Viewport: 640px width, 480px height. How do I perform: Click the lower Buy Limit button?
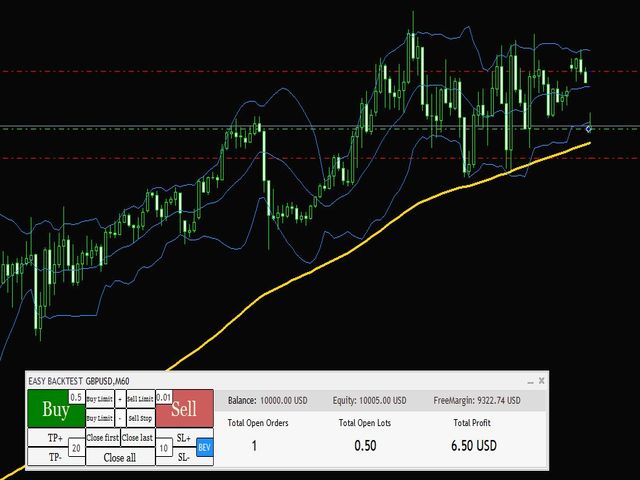coord(98,418)
